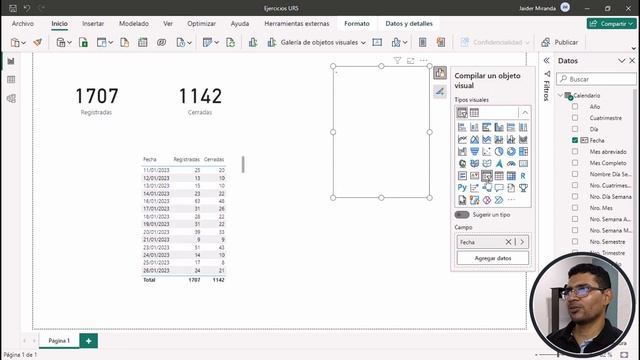640x360 pixels.
Task: Check the Año field checkbox
Action: click(575, 107)
